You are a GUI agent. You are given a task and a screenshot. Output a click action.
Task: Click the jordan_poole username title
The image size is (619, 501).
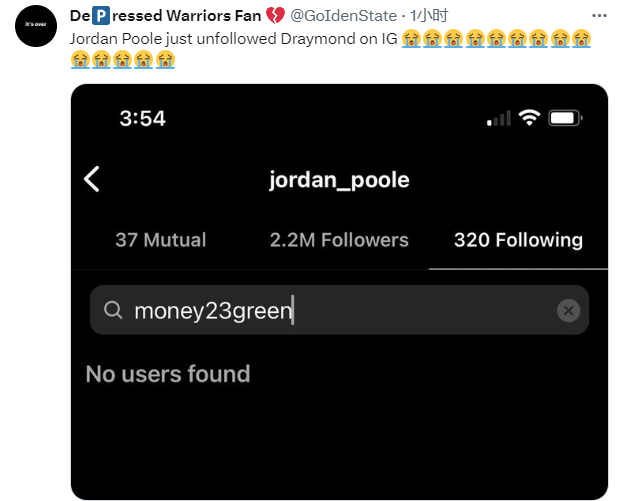coord(339,180)
